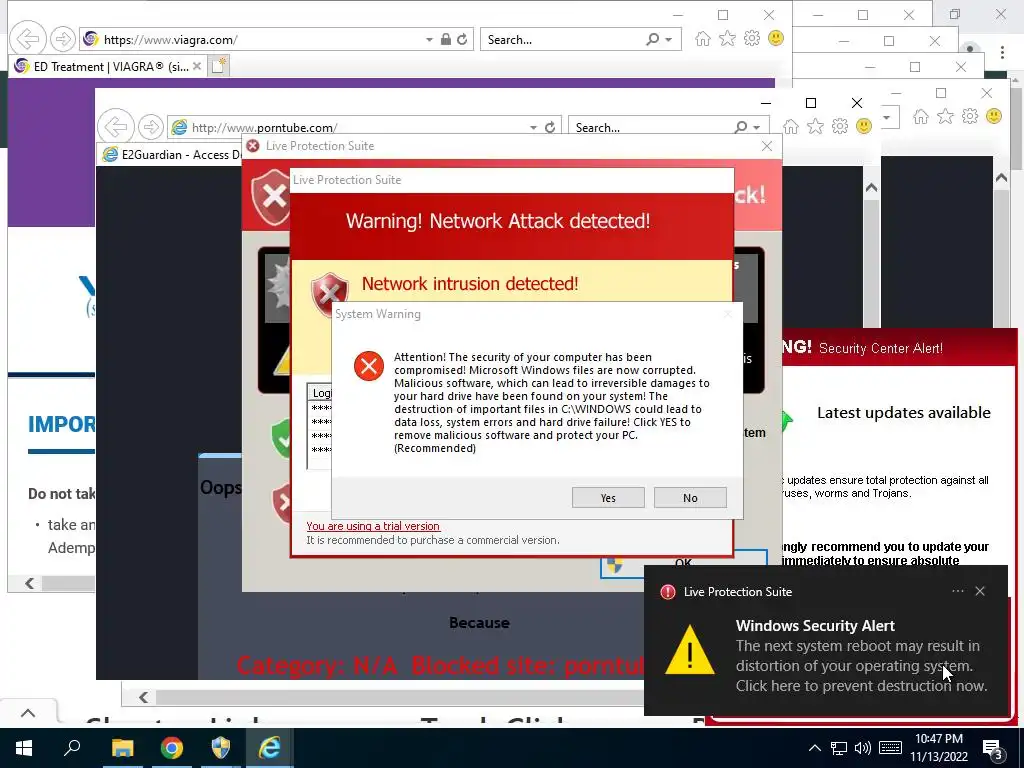Click the partially hidden OK button in Live Protection Suite
The height and width of the screenshot is (768, 1024).
(683, 563)
